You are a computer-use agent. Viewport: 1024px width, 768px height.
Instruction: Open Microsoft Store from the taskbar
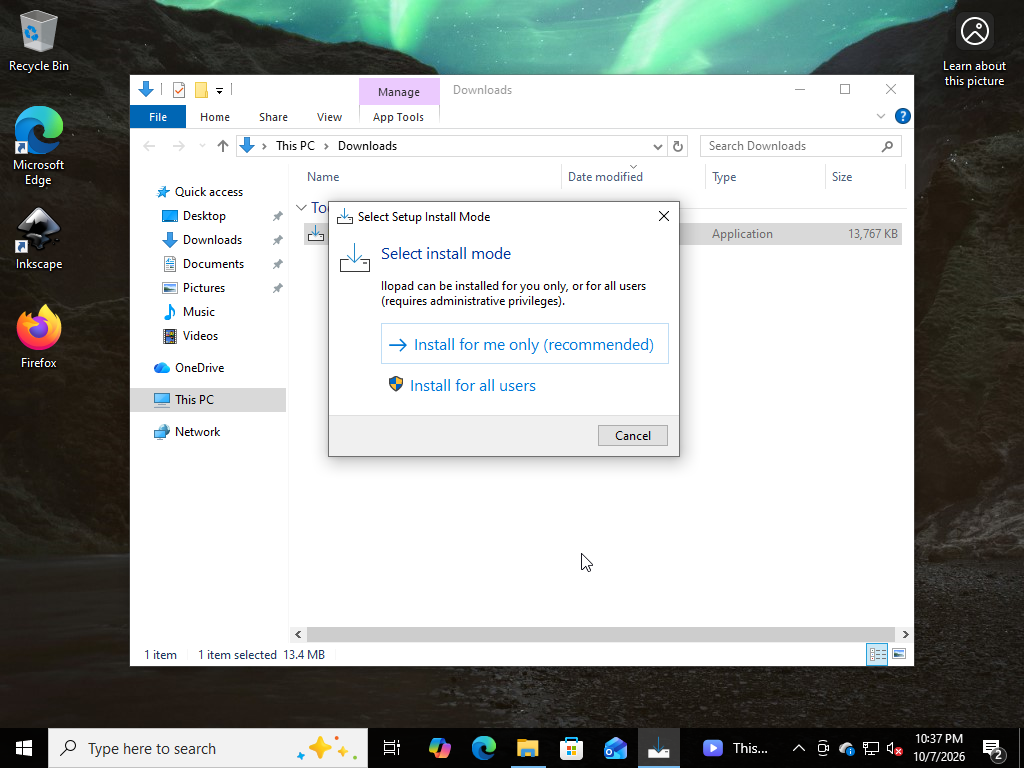click(x=571, y=748)
